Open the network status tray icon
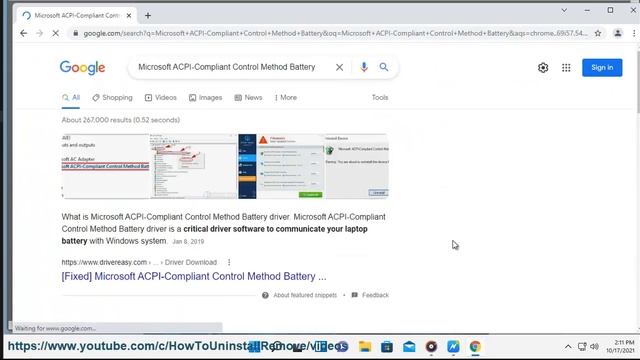The image size is (640, 360). 582,347
